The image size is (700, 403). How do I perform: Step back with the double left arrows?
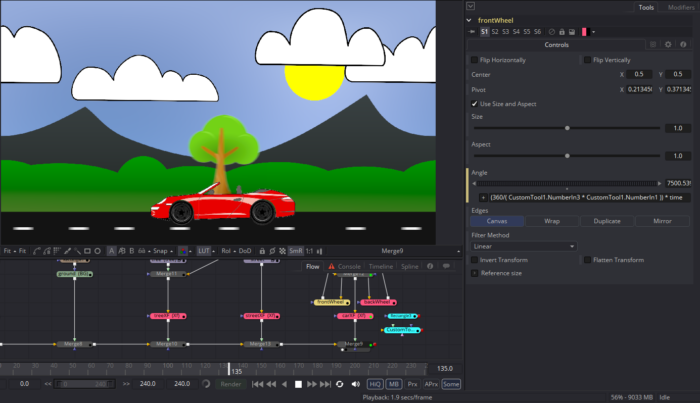pyautogui.click(x=271, y=384)
